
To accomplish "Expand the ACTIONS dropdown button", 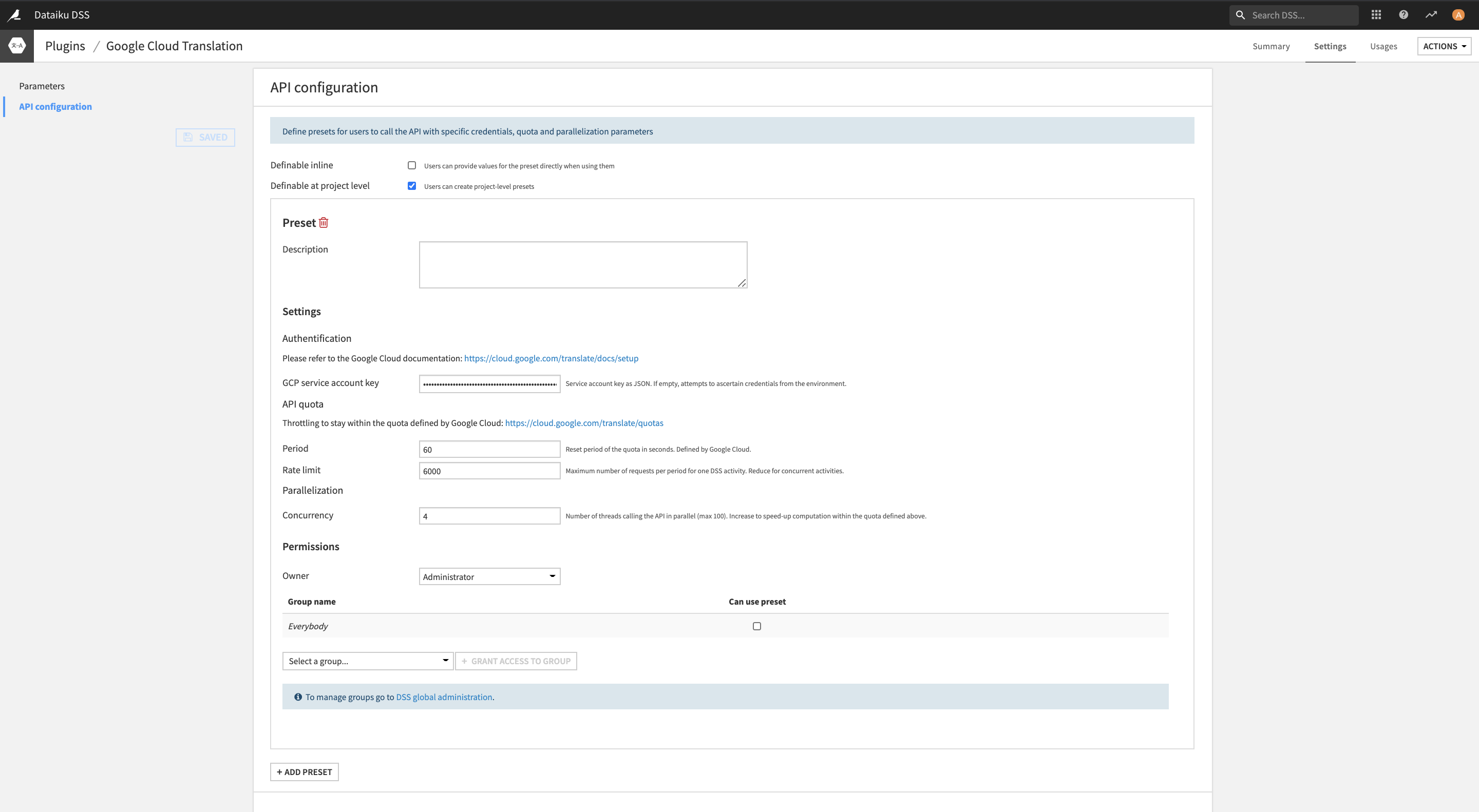I will [1444, 46].
